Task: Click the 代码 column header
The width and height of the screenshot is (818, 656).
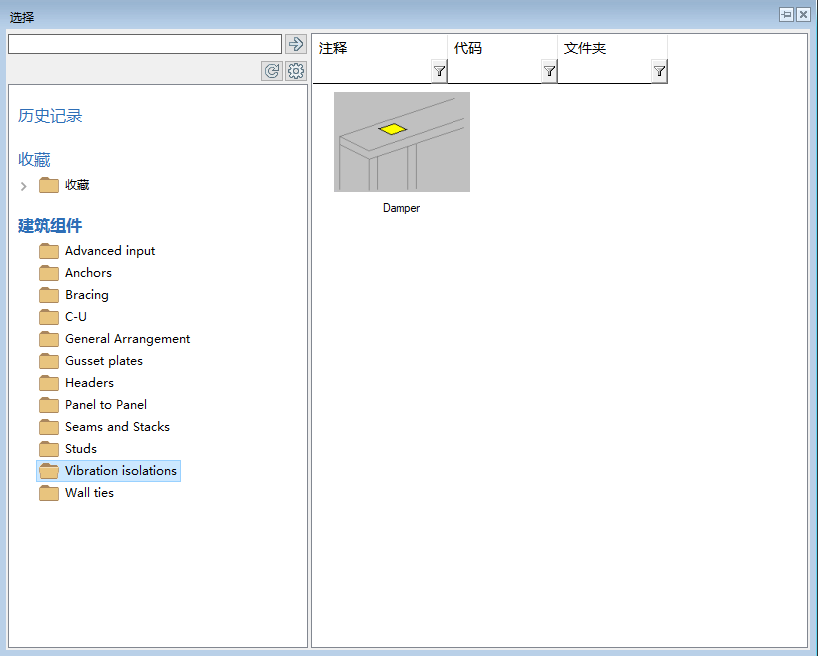Action: click(x=502, y=48)
